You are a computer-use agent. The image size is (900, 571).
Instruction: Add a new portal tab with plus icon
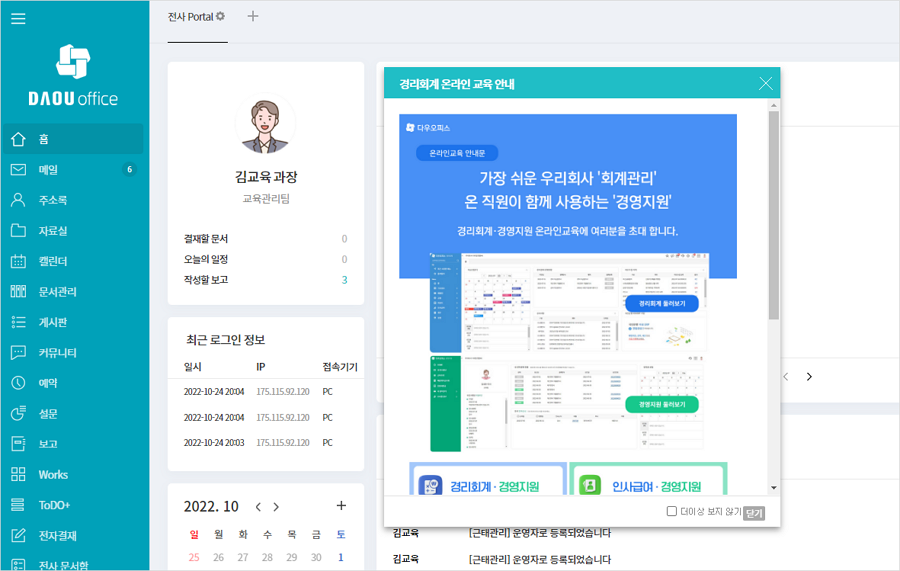(253, 16)
